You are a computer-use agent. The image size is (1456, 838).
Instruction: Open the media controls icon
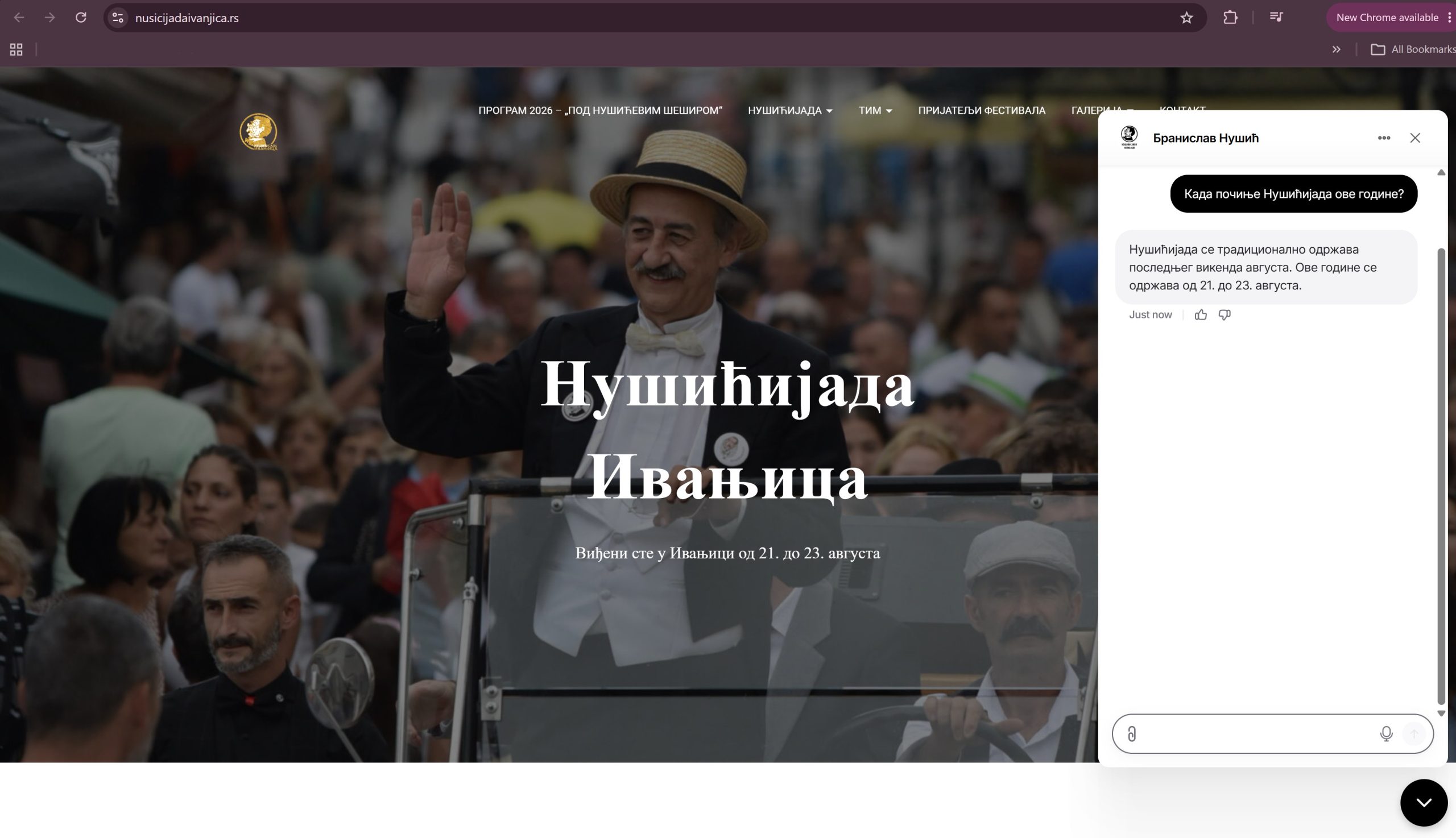(1276, 17)
